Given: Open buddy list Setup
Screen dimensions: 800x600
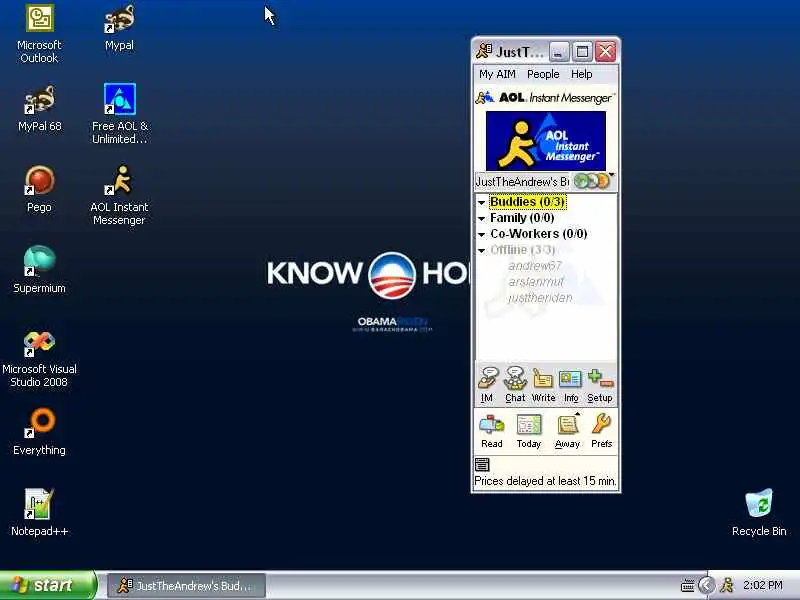Looking at the screenshot, I should pos(600,385).
